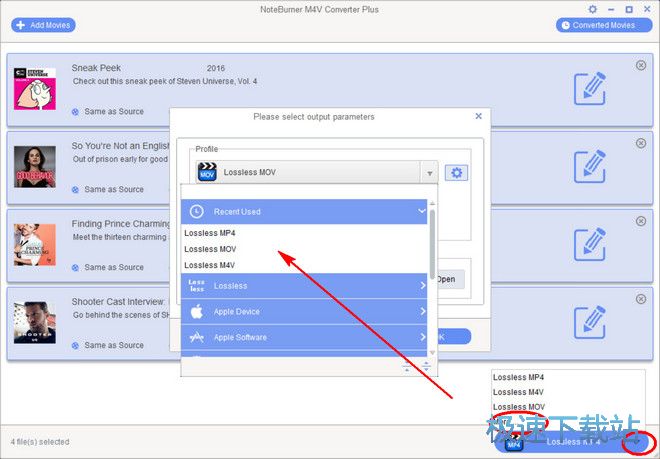Click the profile list scroll-up arrow
Viewport: 660px width, 459px height.
click(432, 203)
